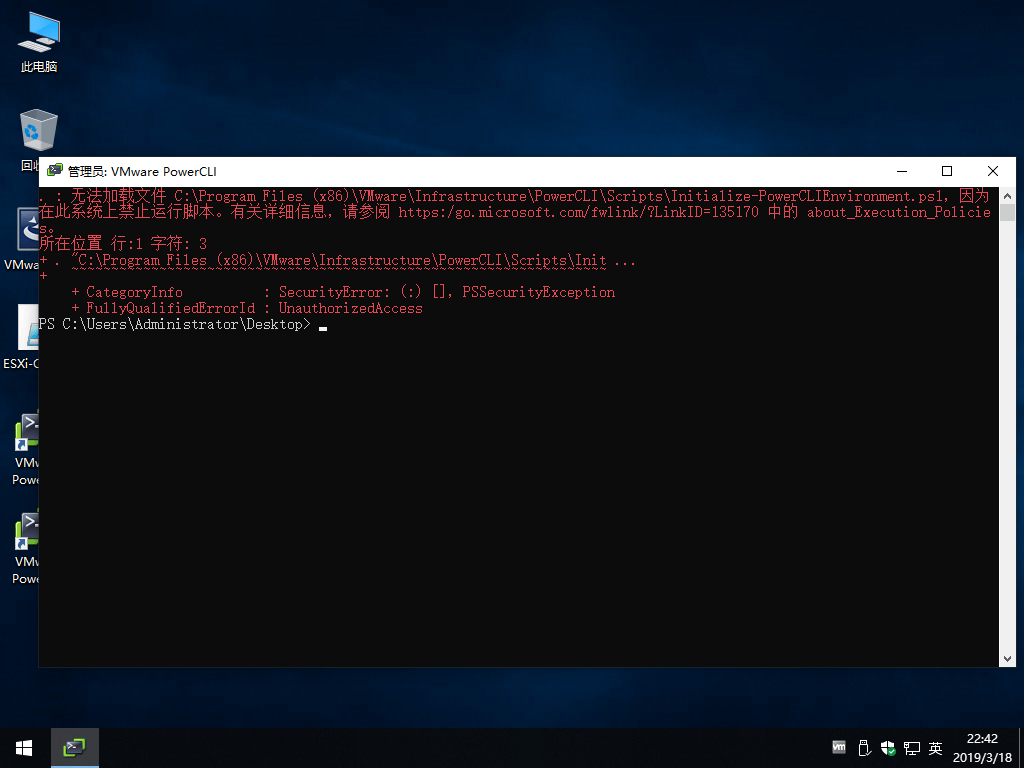Screen dimensions: 1024x768
Task: Open Windows Defender shield tray icon
Action: [x=888, y=748]
